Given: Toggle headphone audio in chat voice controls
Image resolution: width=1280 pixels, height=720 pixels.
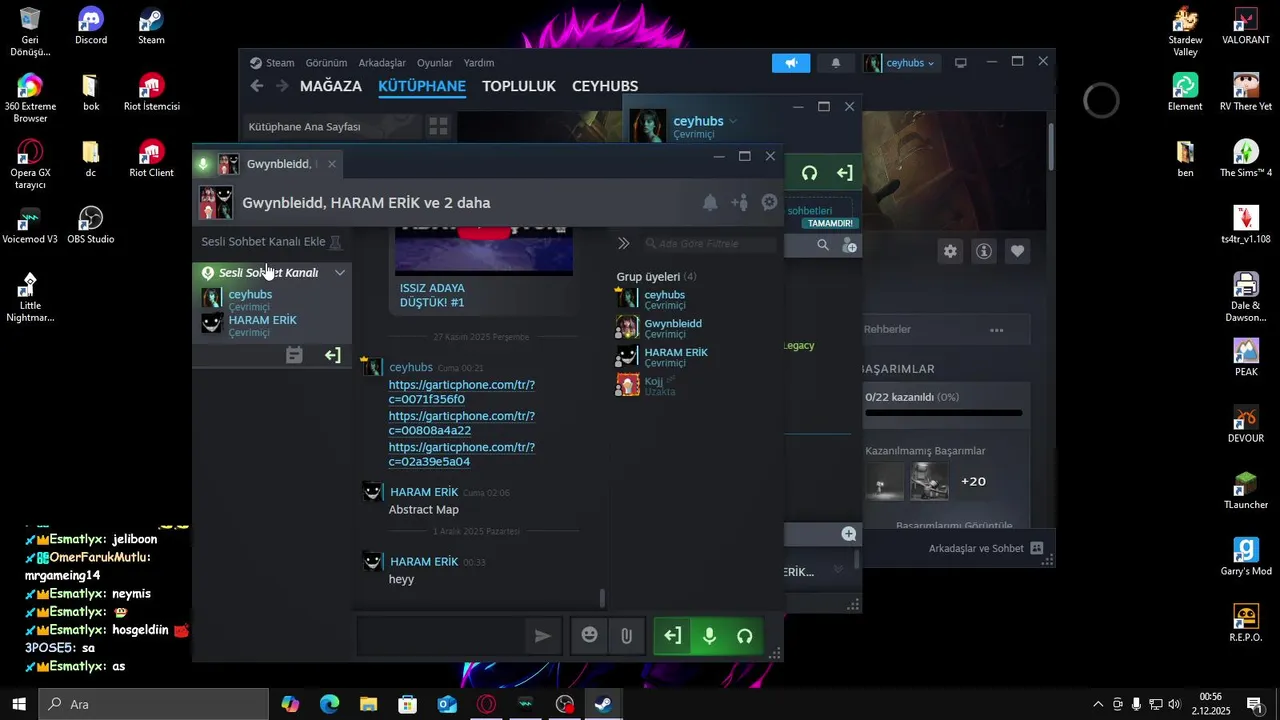Looking at the screenshot, I should [744, 636].
